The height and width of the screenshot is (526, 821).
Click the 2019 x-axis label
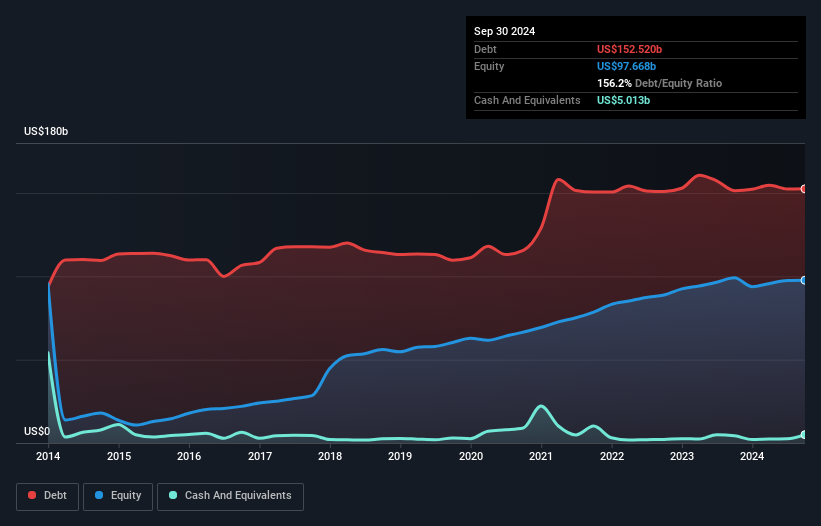pyautogui.click(x=400, y=456)
